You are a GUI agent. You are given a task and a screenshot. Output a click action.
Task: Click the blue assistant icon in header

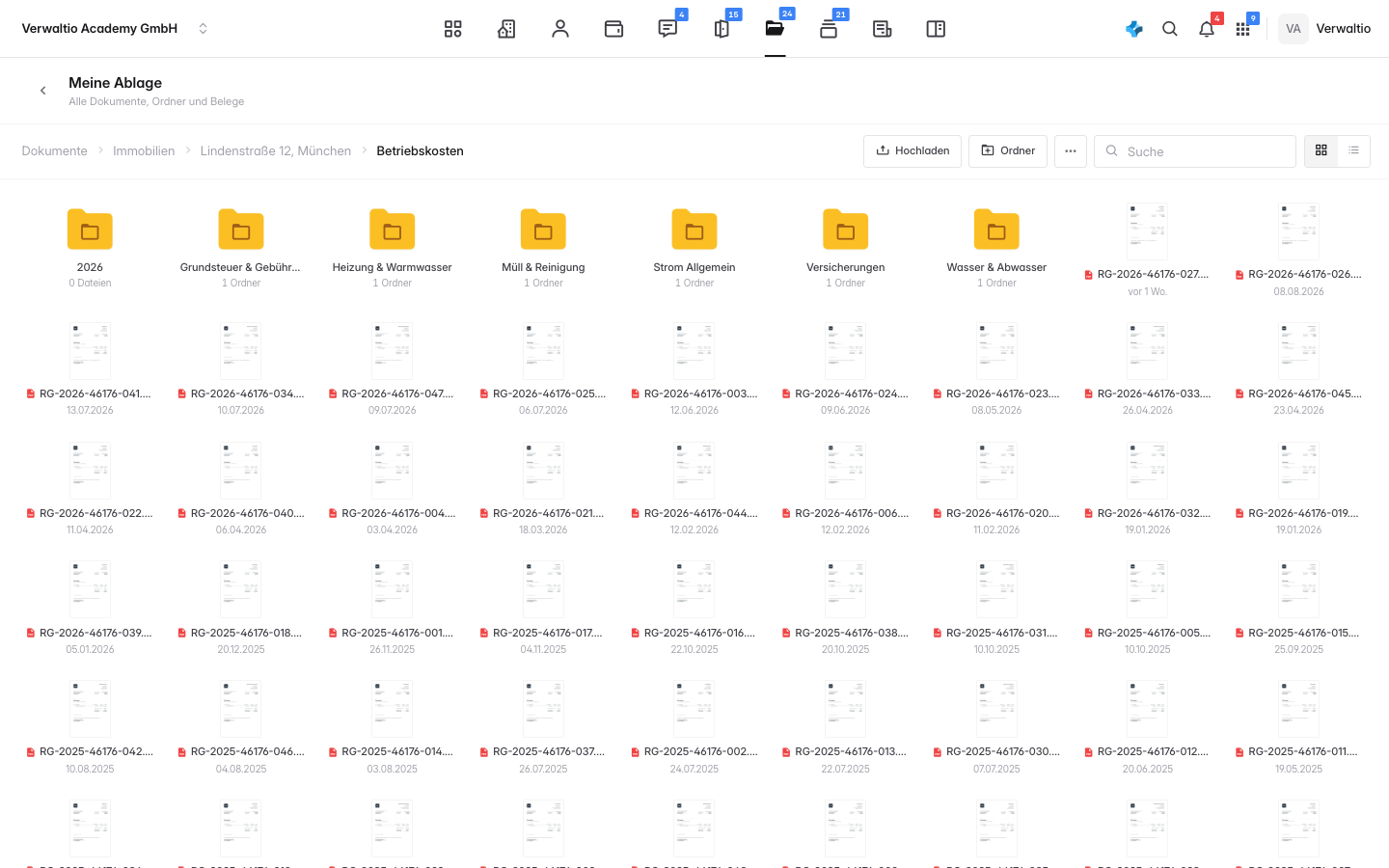tap(1134, 29)
